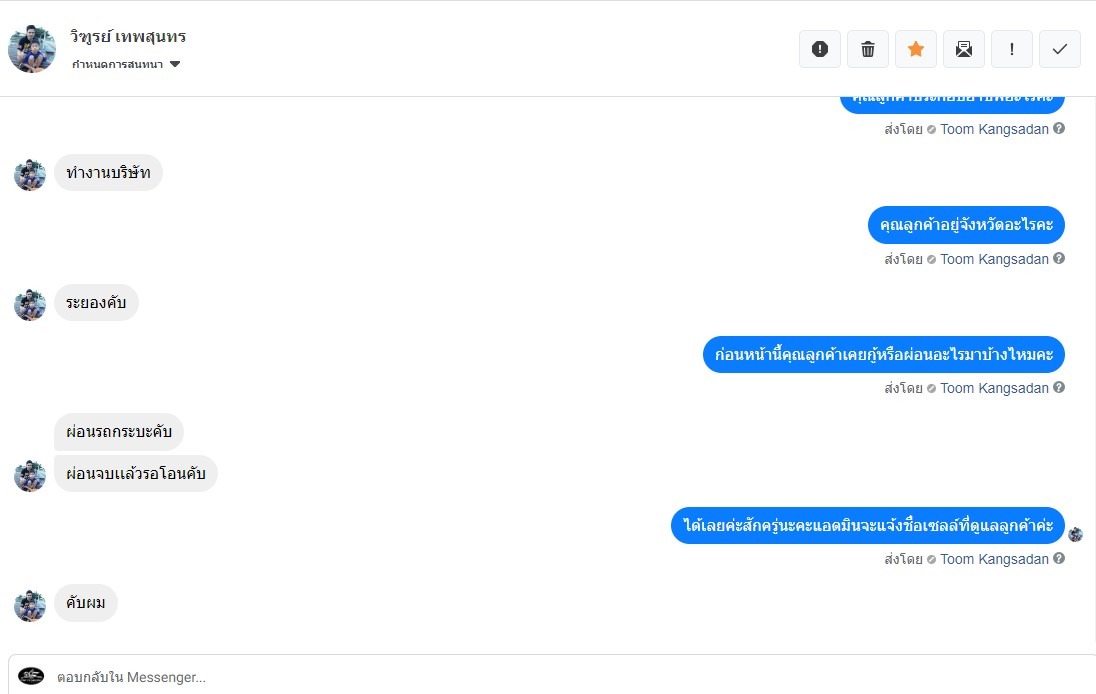
Task: Toggle the orange star on this conversation
Action: [916, 49]
